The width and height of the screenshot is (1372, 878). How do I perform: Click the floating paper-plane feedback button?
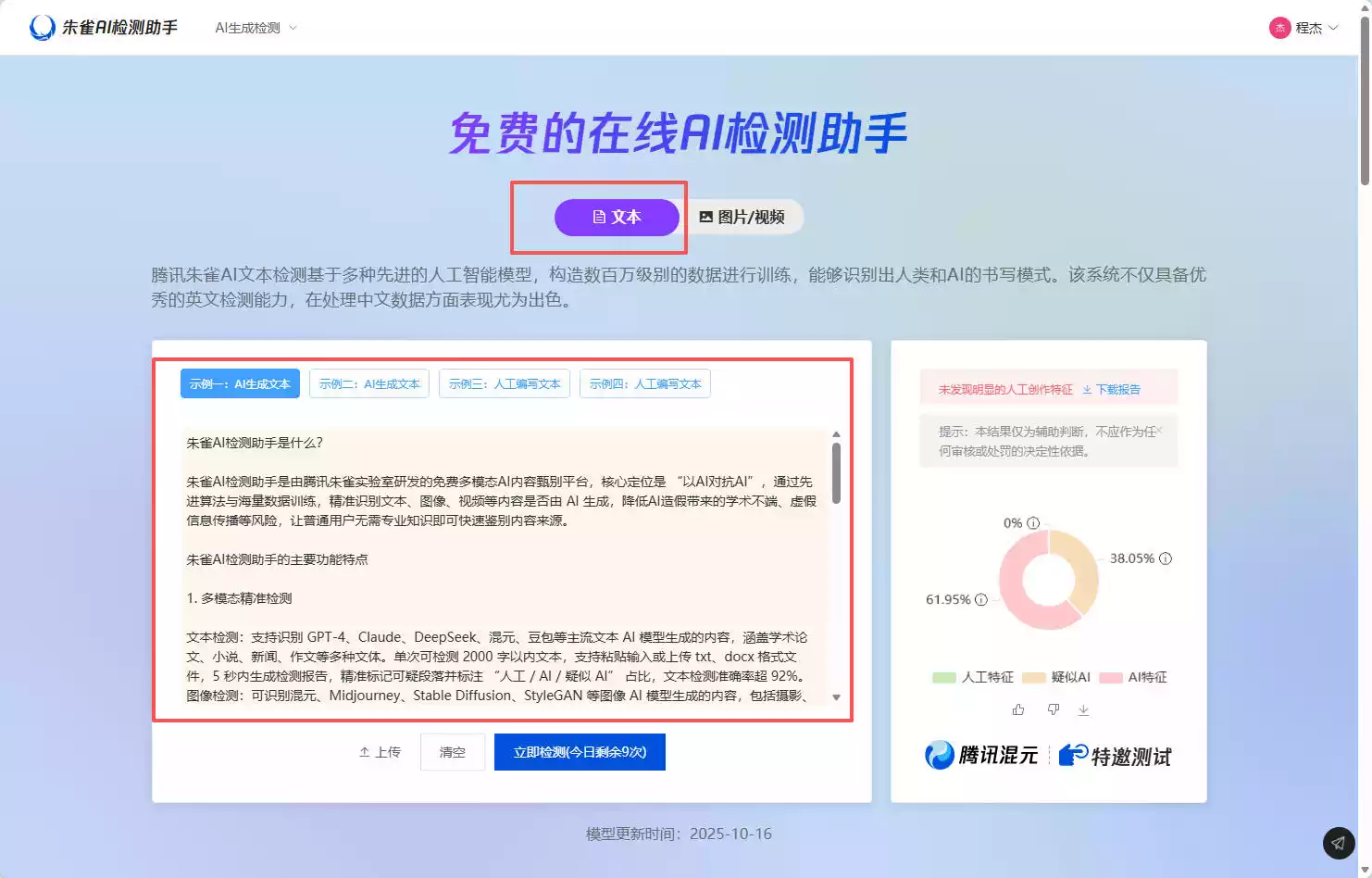click(1338, 843)
